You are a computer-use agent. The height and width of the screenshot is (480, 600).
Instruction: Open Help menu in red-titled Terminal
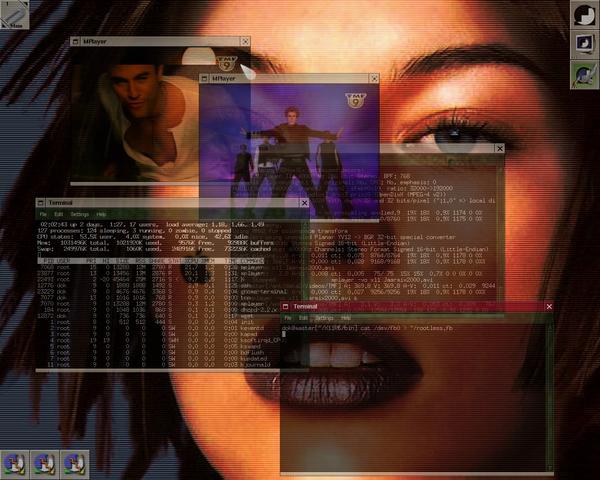tap(346, 318)
